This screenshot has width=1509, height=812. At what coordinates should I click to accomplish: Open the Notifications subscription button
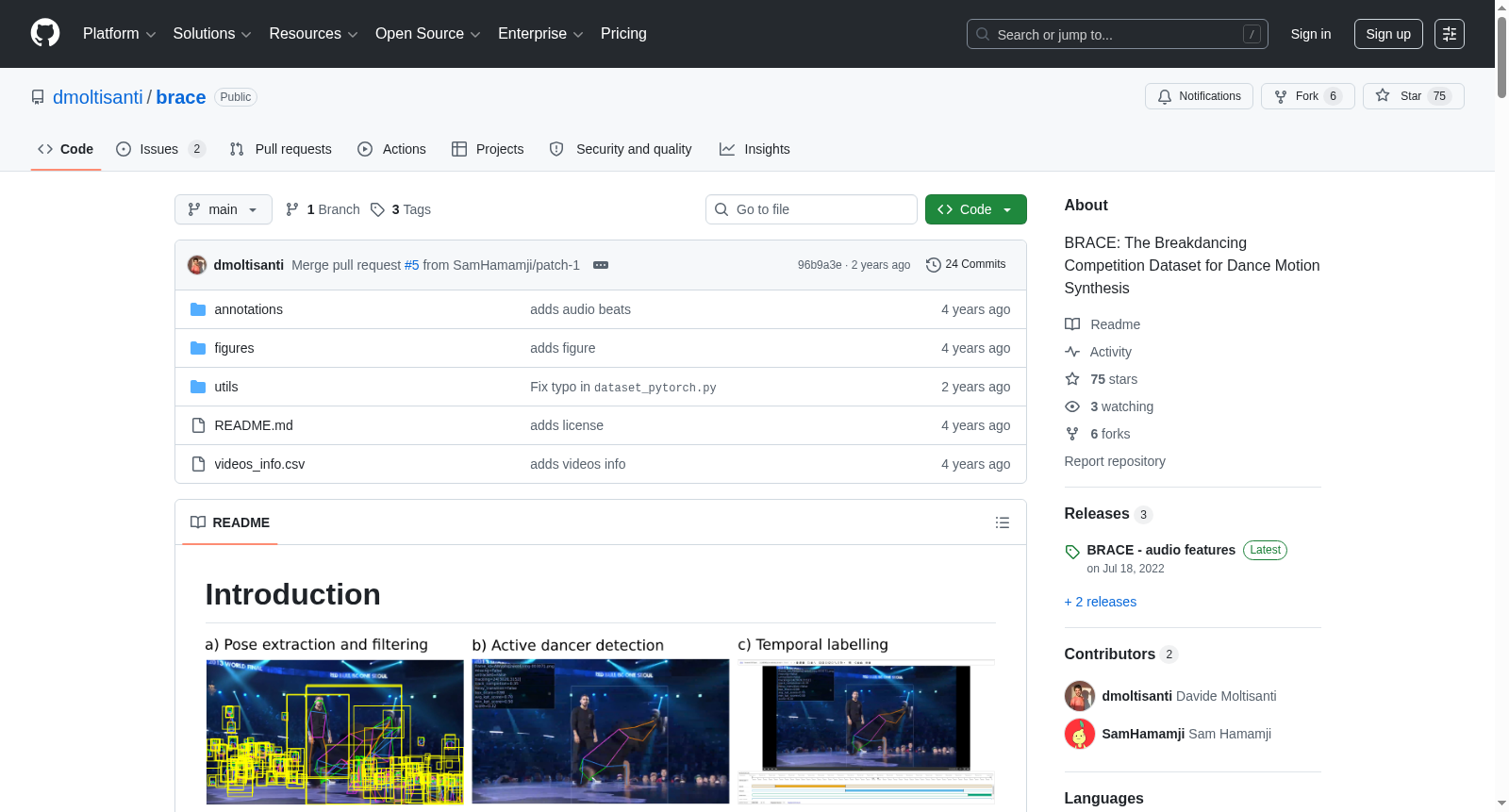[1199, 96]
